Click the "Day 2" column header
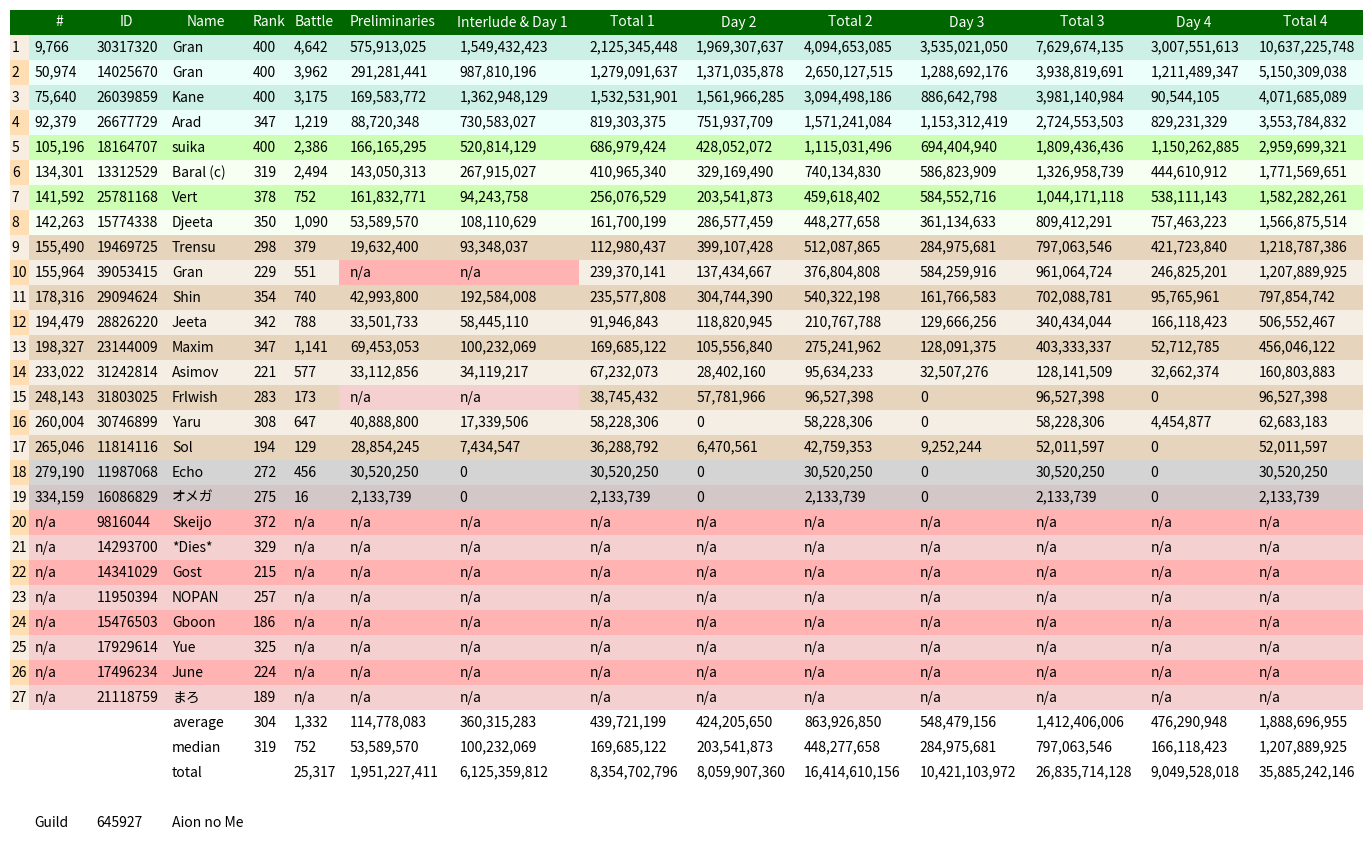The height and width of the screenshot is (845, 1372). (739, 21)
